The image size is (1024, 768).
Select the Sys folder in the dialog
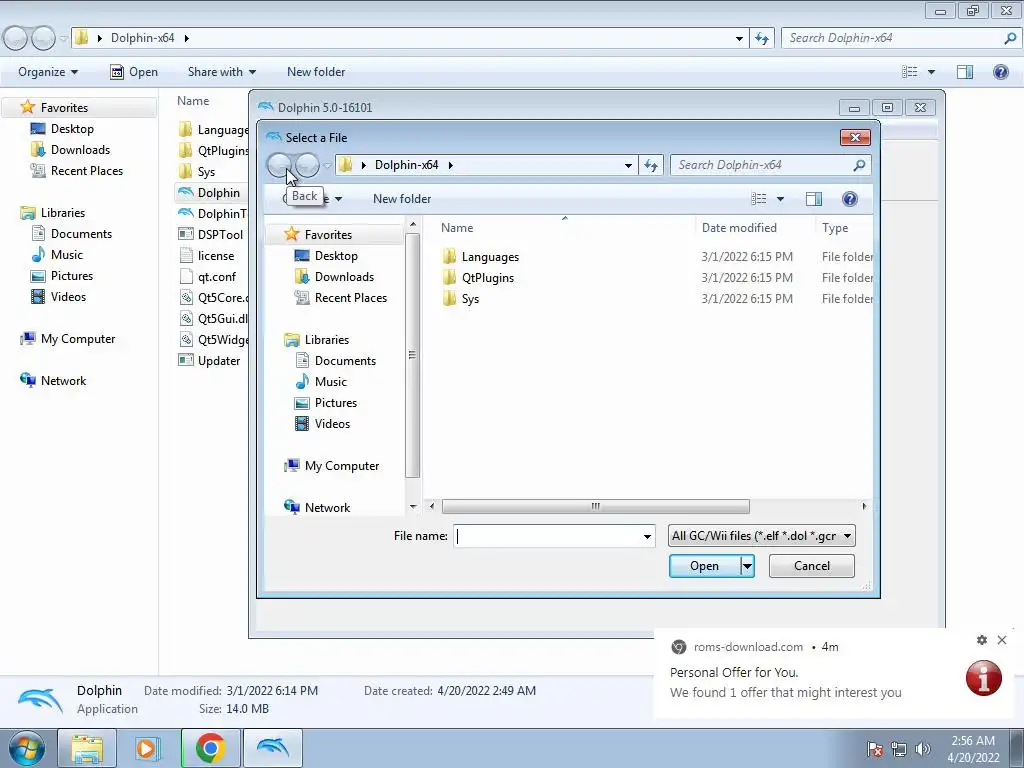click(x=470, y=299)
